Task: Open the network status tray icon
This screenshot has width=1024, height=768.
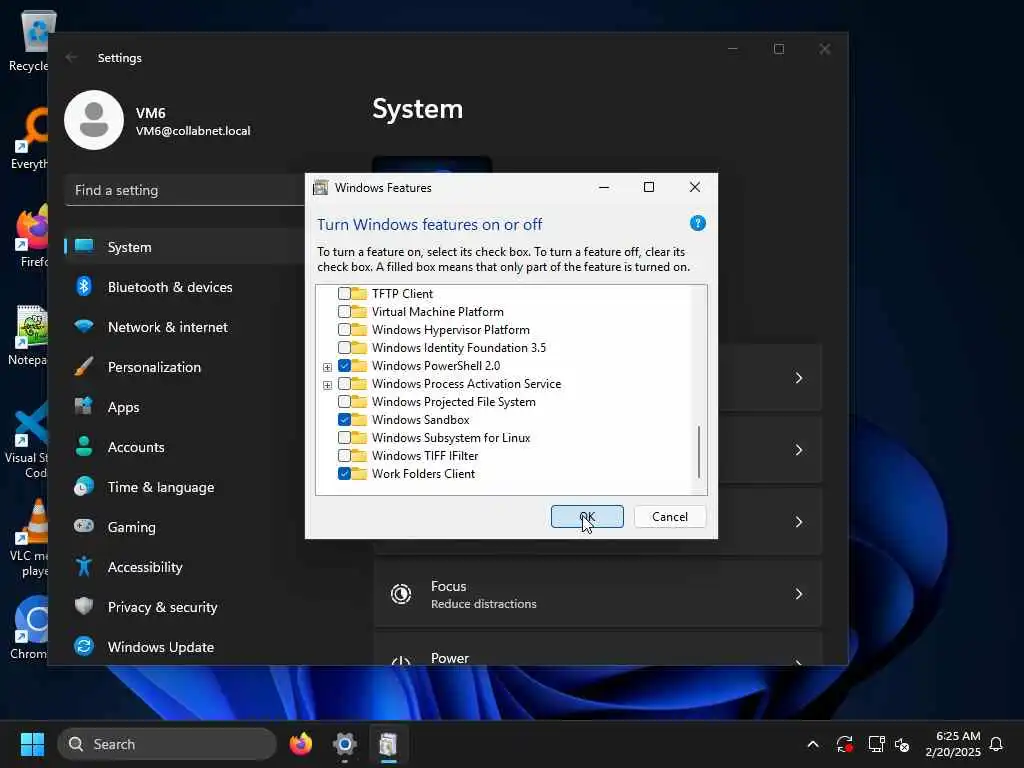Action: point(876,744)
